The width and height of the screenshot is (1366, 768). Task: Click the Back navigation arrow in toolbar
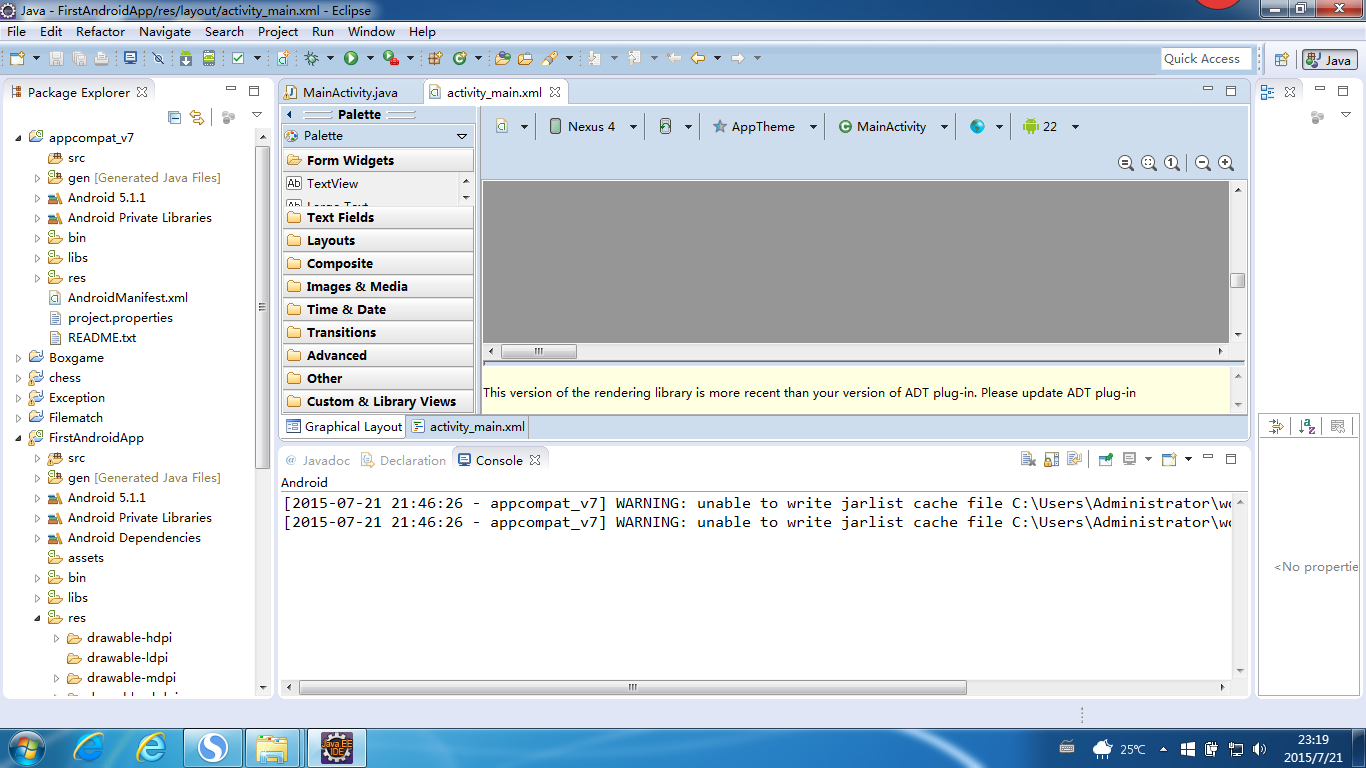[x=698, y=58]
